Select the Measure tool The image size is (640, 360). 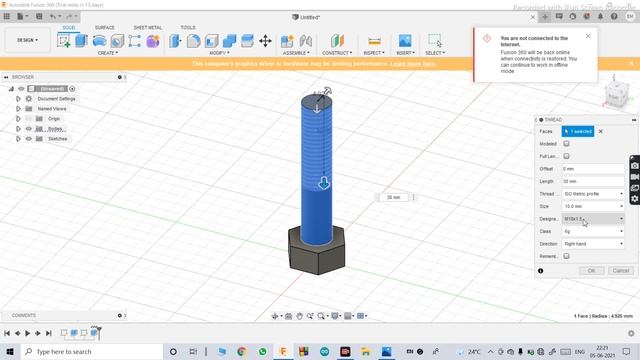pyautogui.click(x=374, y=41)
